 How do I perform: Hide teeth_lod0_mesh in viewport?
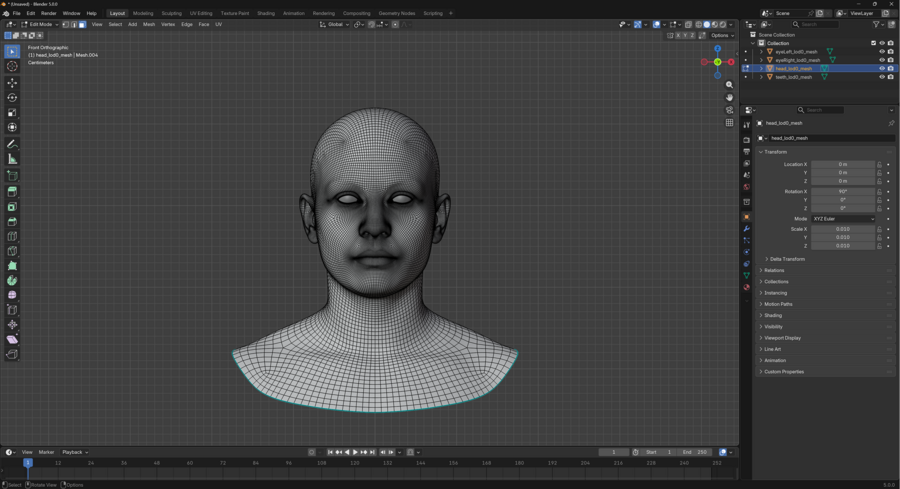tap(882, 77)
